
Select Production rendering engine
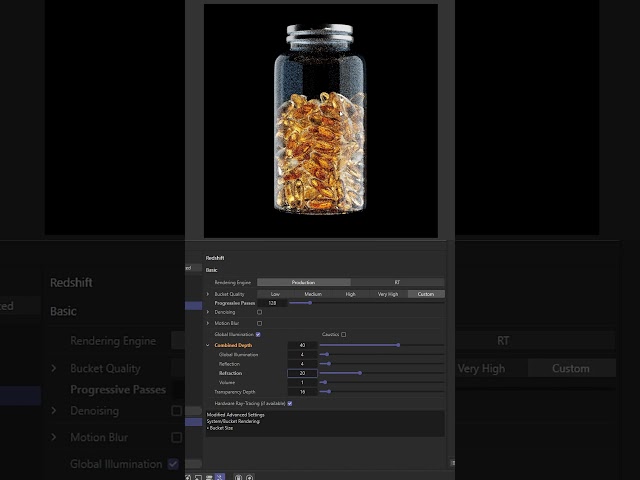pos(304,282)
